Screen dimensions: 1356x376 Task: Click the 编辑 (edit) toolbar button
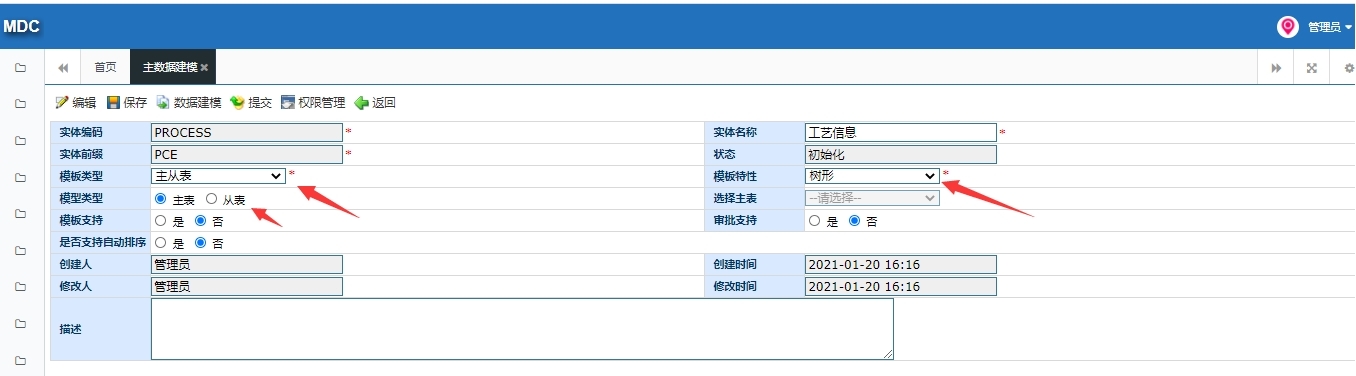pyautogui.click(x=76, y=102)
